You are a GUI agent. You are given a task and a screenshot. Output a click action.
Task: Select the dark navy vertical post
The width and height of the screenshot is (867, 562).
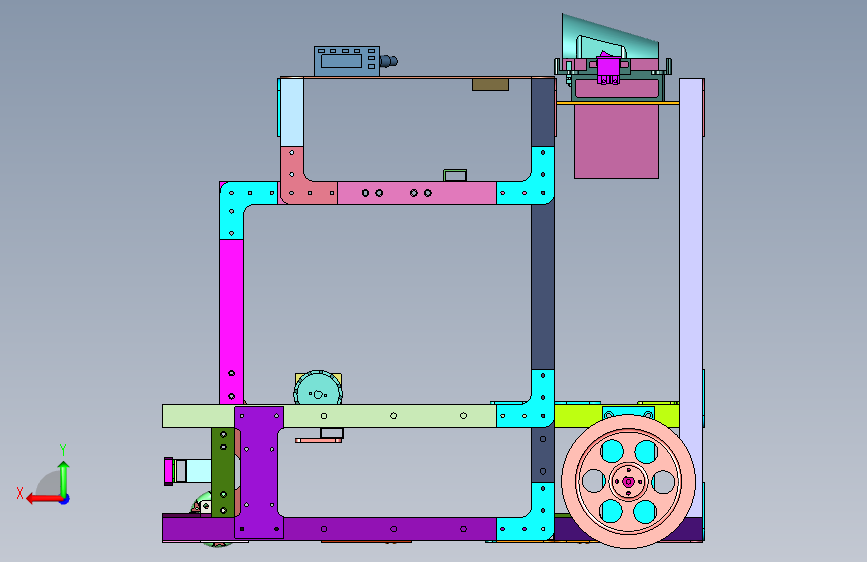pos(543,287)
